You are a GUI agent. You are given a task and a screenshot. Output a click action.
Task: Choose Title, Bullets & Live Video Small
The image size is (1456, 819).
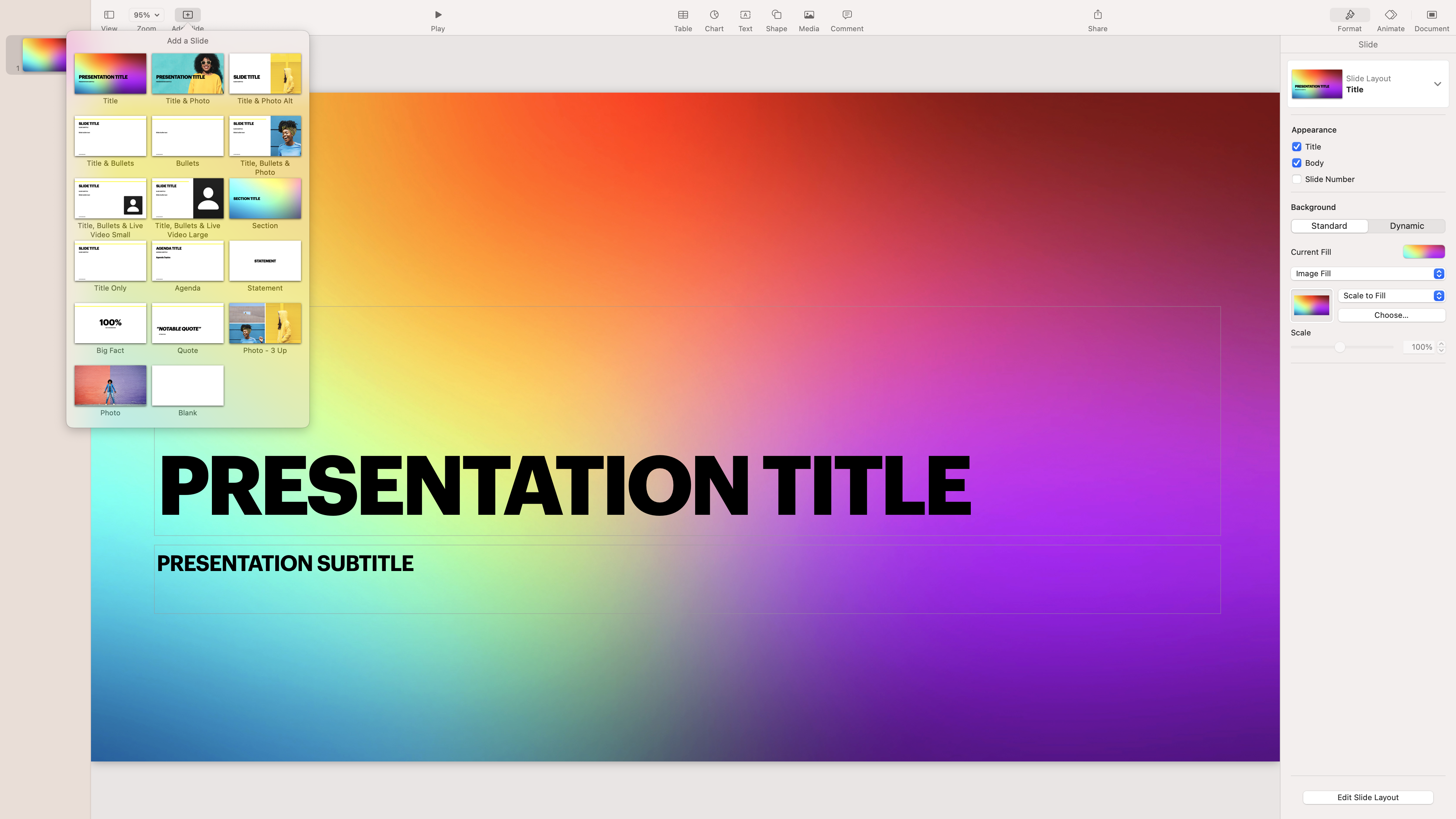[110, 198]
